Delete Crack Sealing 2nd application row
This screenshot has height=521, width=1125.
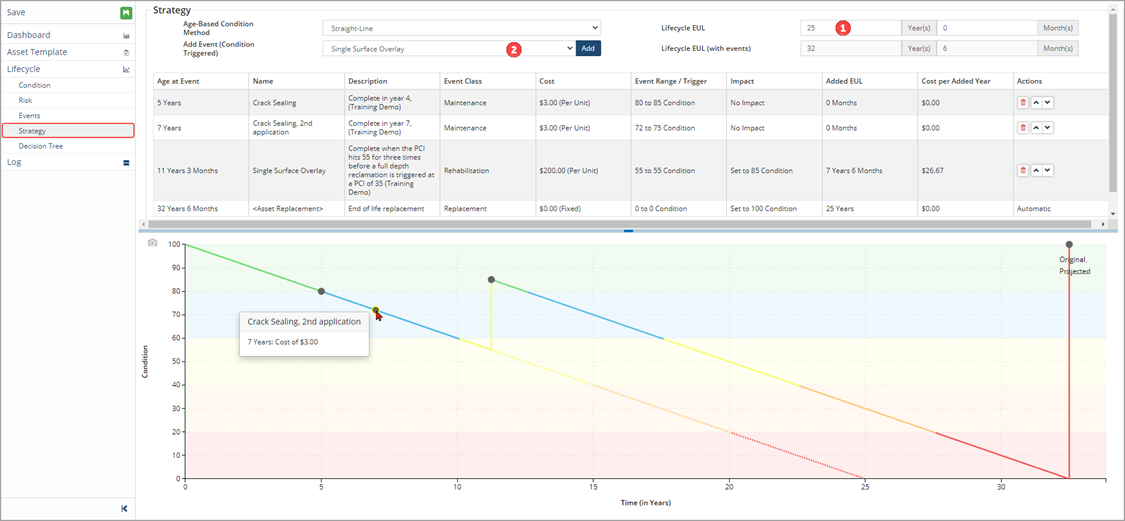pos(1022,128)
